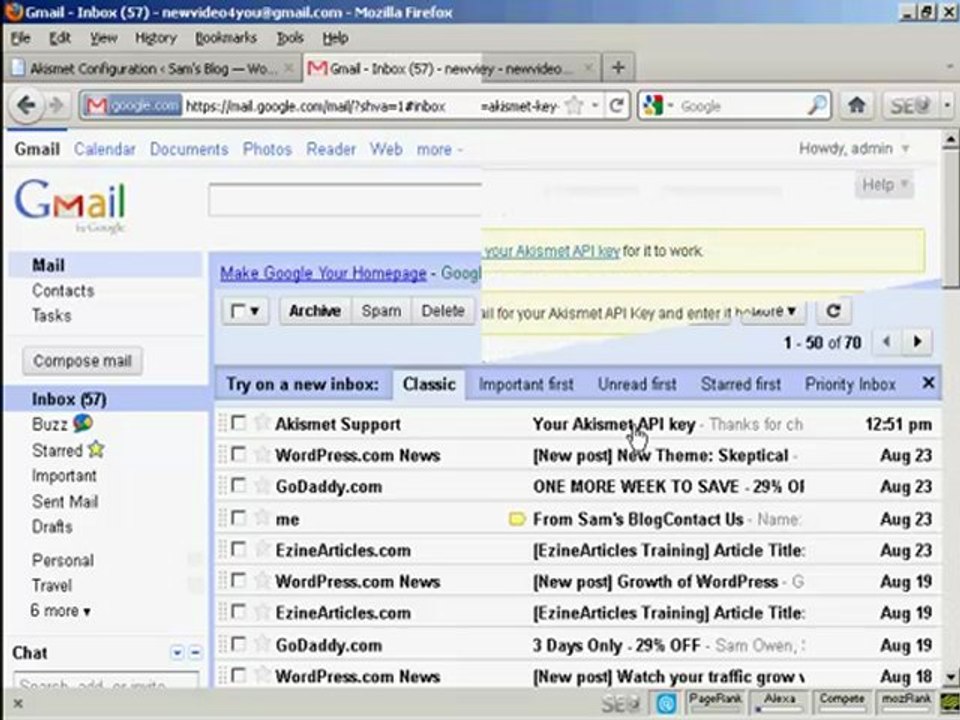Viewport: 960px width, 720px height.
Task: Minimize the Chat panel with the dash icon
Action: tap(195, 653)
